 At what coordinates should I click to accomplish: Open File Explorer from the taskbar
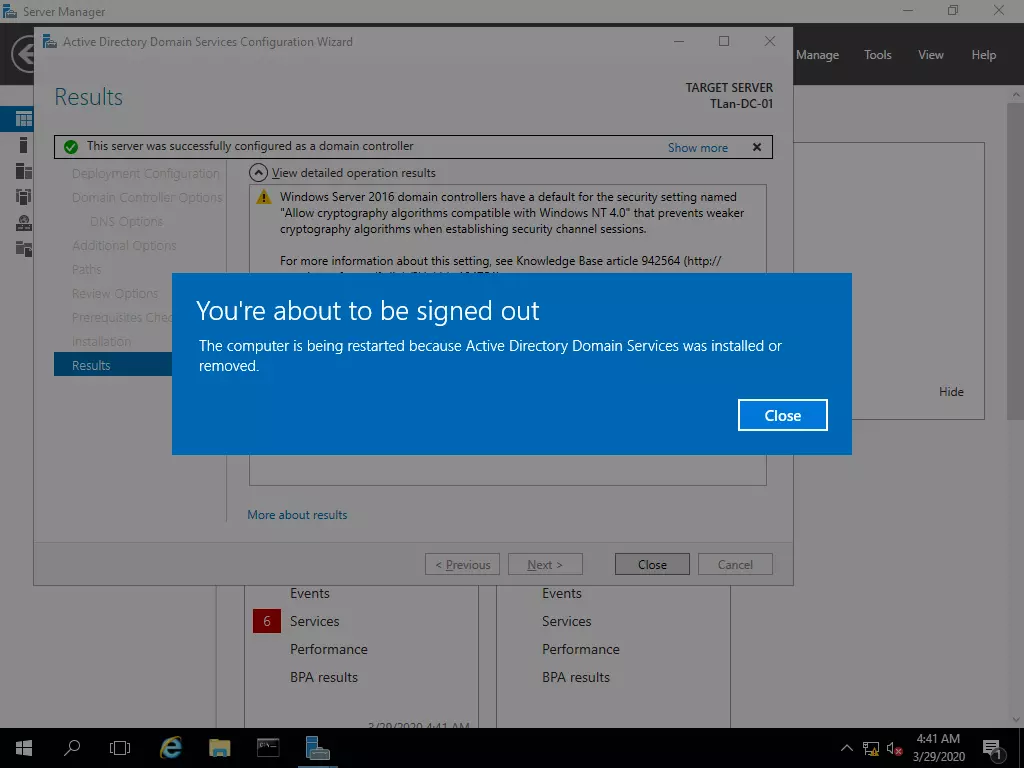[219, 748]
